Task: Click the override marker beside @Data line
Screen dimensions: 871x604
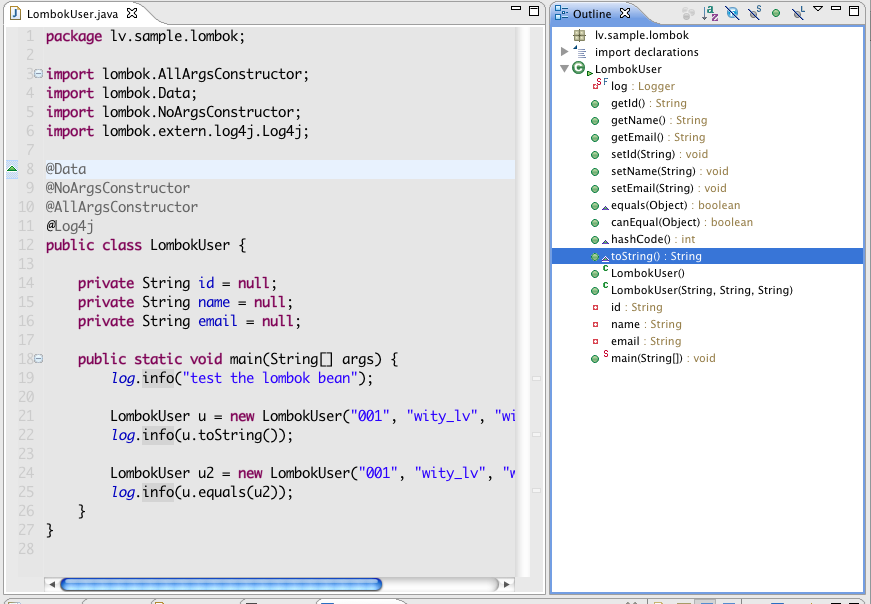Action: pos(12,169)
